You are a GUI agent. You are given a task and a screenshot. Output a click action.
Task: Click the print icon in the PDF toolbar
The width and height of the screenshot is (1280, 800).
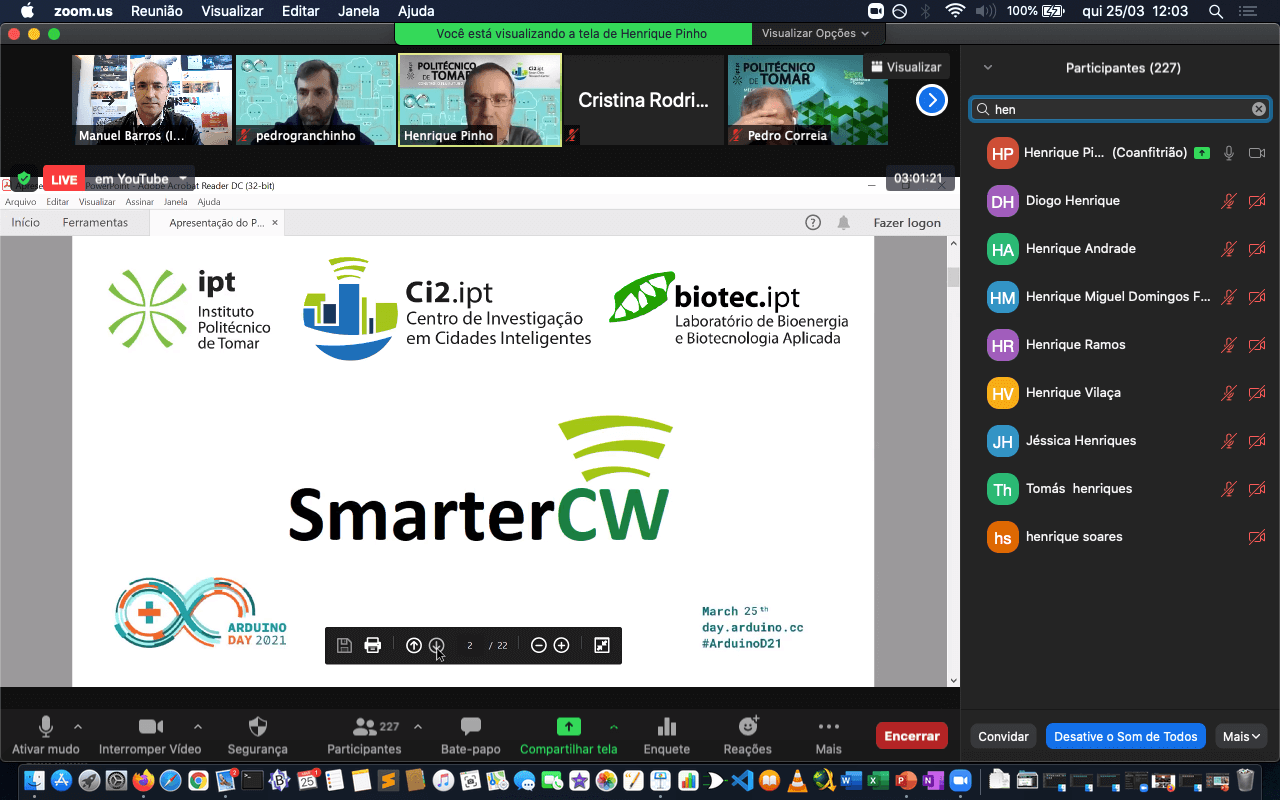point(373,645)
